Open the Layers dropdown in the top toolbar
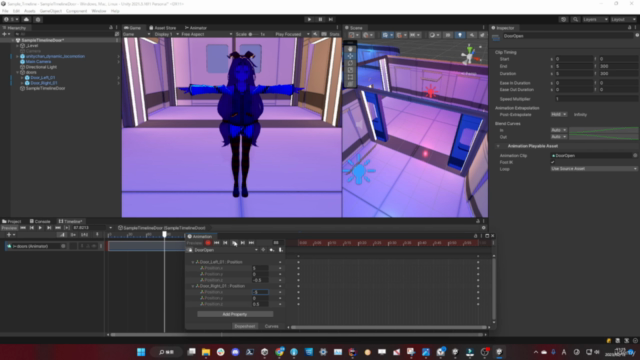Screen dimensions: 640x360 [595, 19]
